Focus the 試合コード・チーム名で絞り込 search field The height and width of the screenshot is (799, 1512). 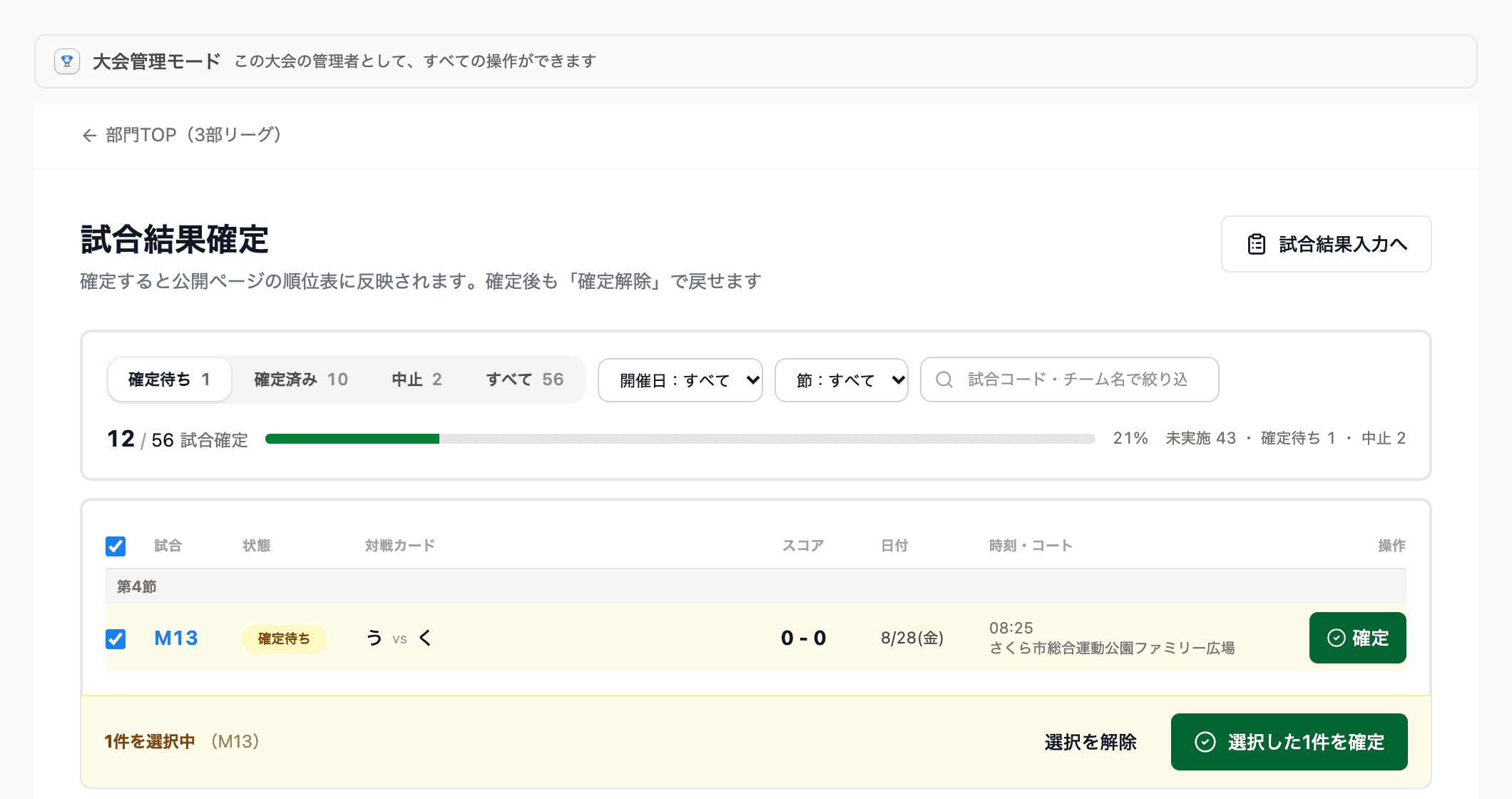tap(1070, 380)
